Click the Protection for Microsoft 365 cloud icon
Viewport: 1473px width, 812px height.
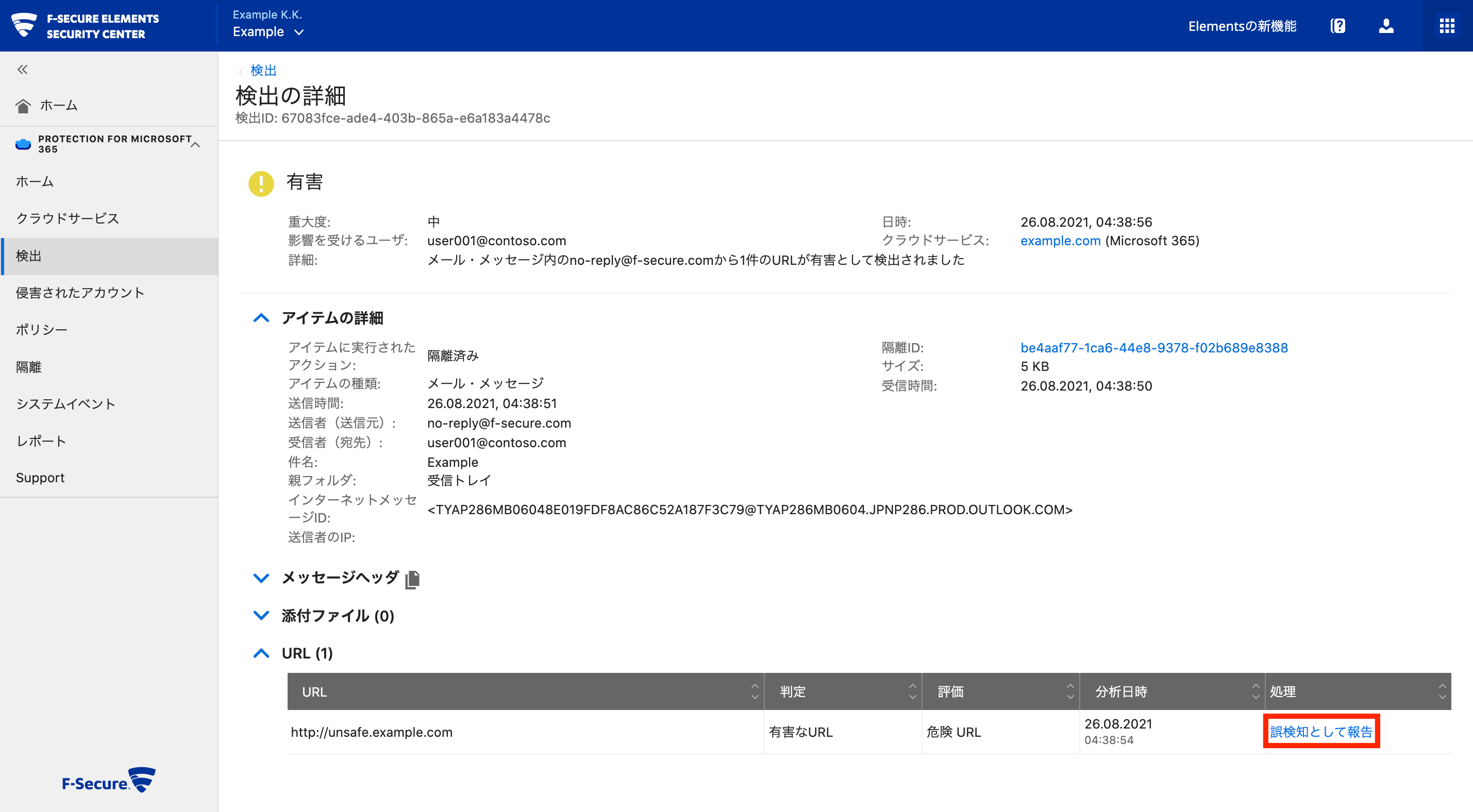(x=23, y=144)
